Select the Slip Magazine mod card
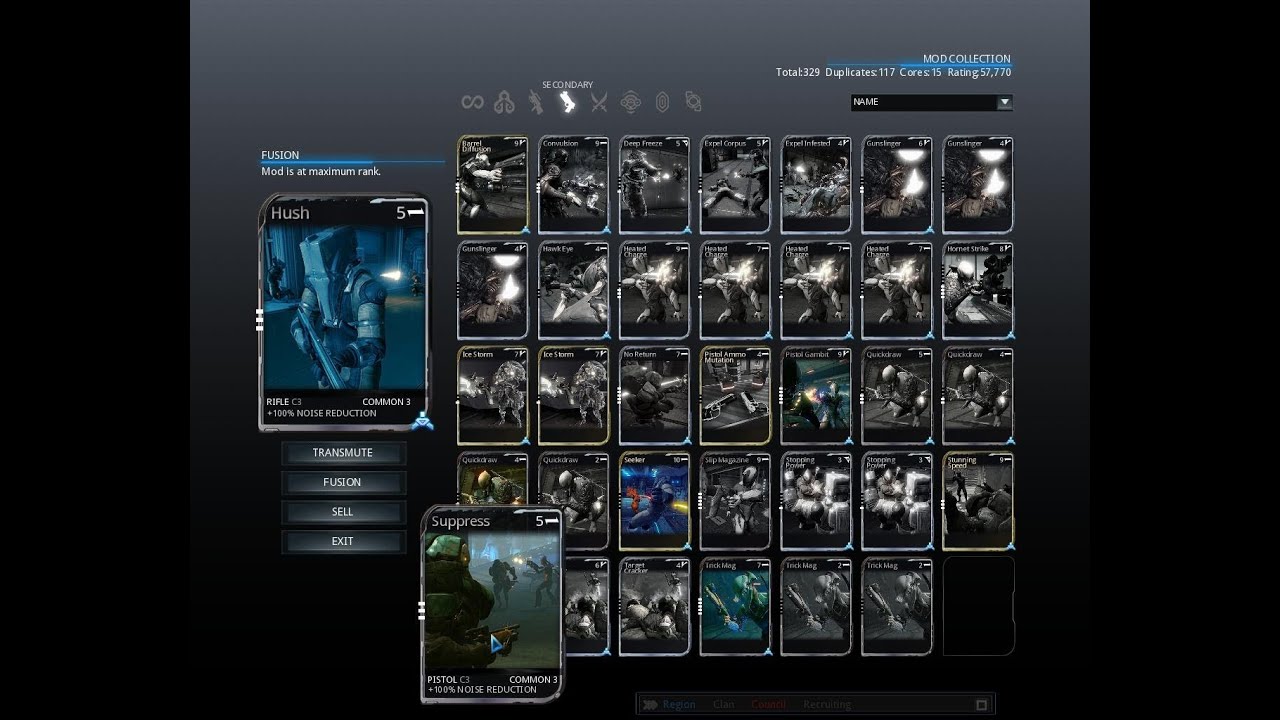Screen dimensions: 1280x720 click(x=735, y=501)
